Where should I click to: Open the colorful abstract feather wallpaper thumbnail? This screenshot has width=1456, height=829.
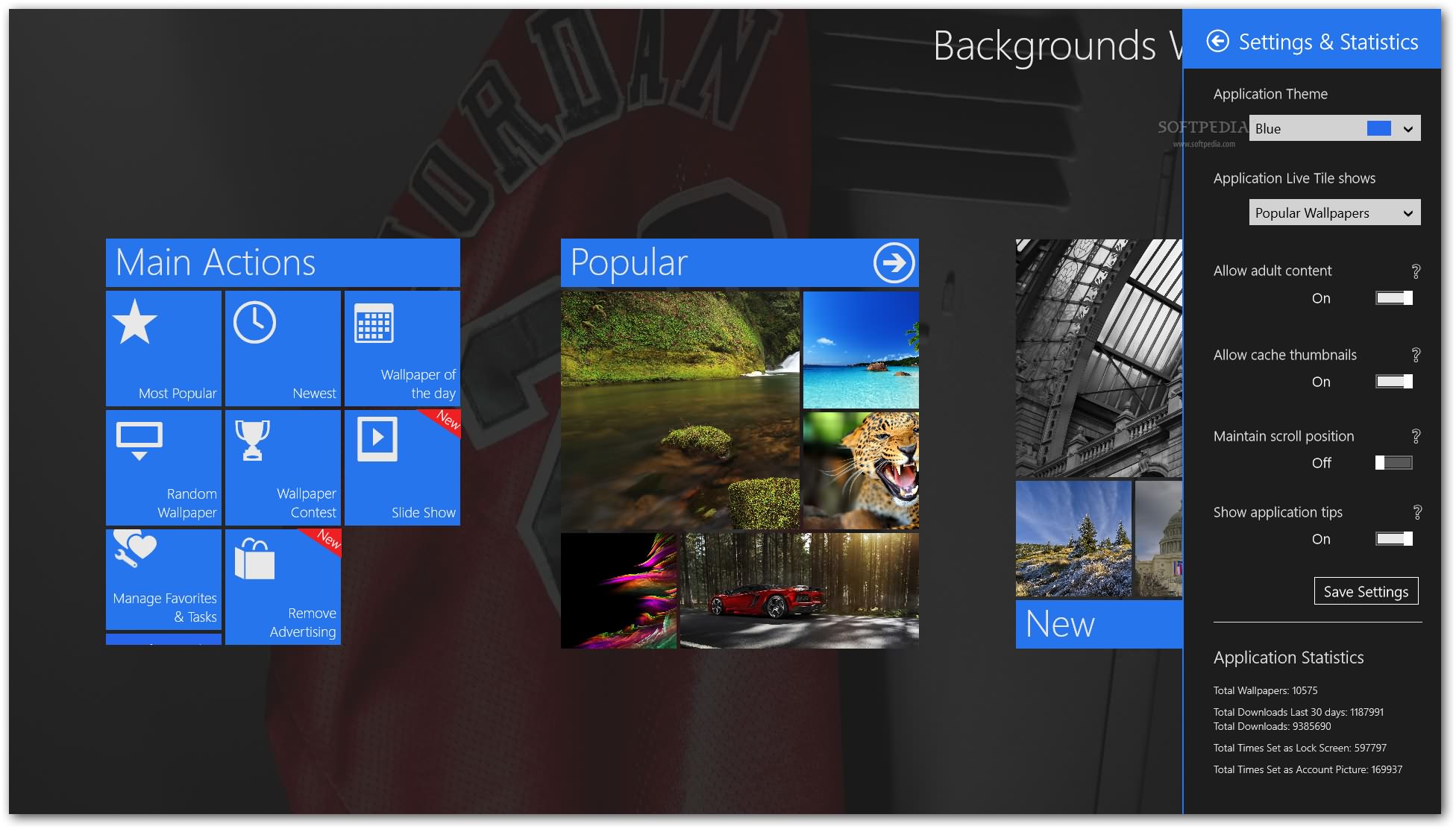618,590
